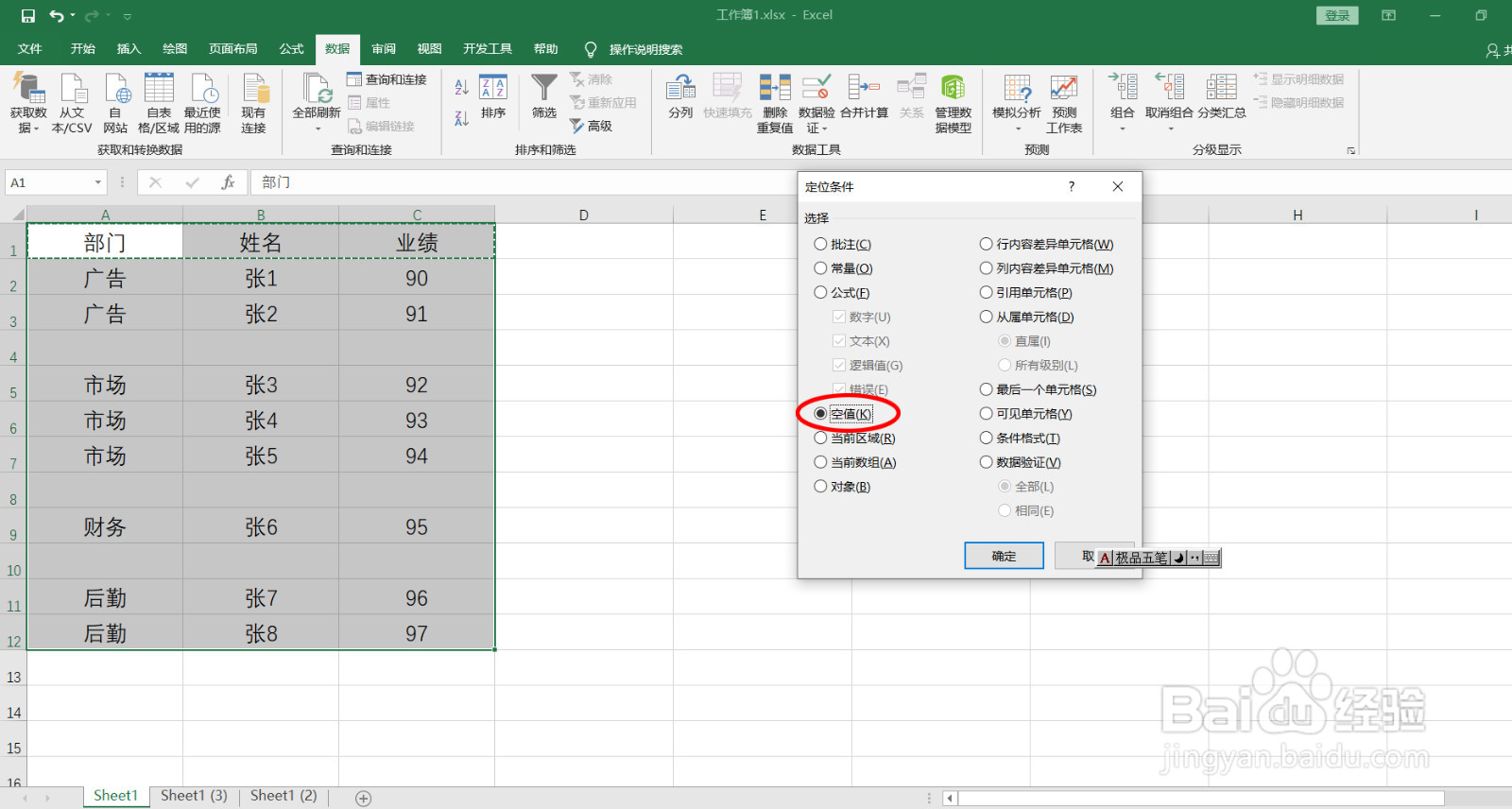
Task: Click the Undo arrow icon
Action: tap(57, 16)
